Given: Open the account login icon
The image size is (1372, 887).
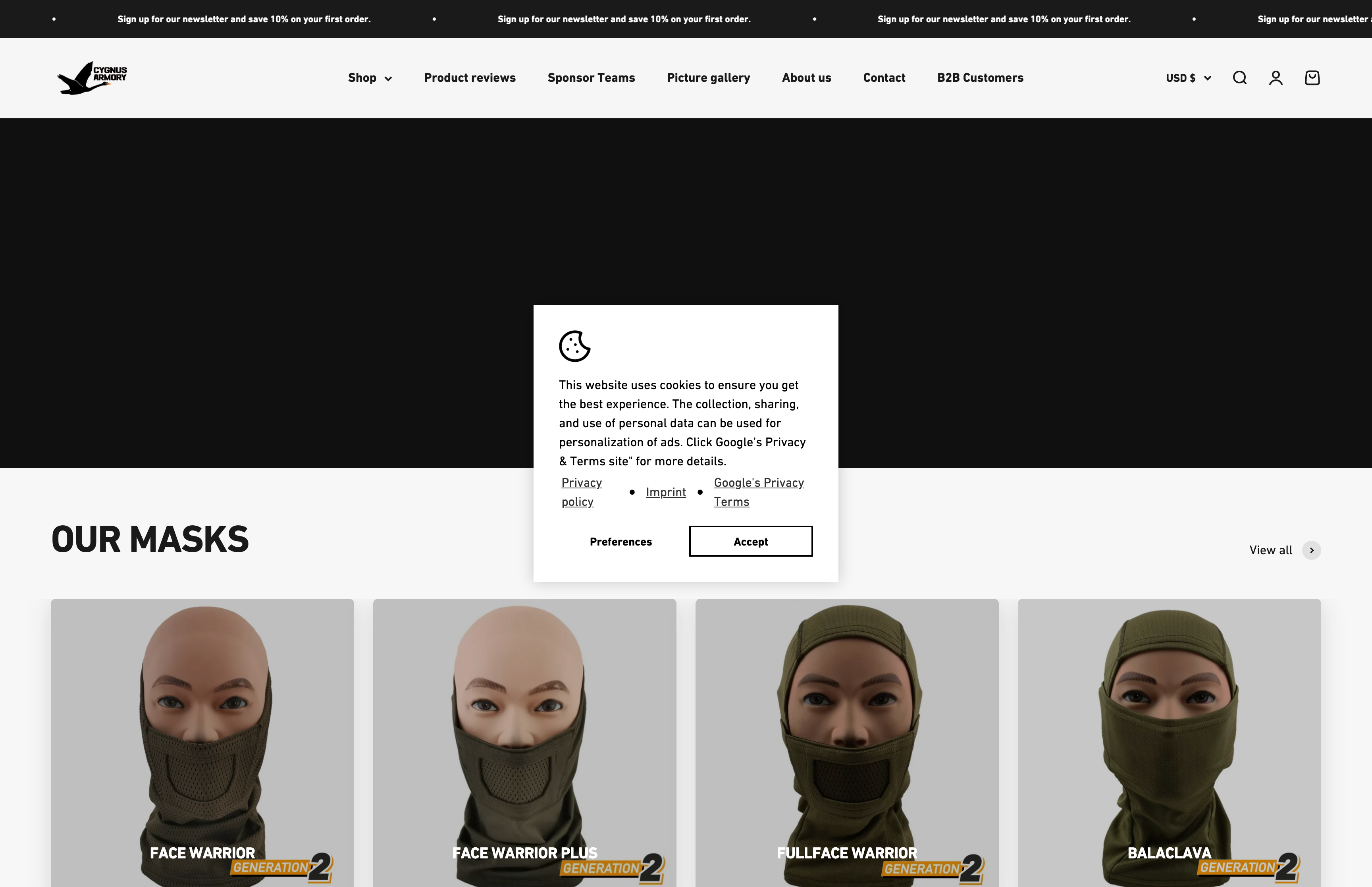Looking at the screenshot, I should click(1275, 78).
